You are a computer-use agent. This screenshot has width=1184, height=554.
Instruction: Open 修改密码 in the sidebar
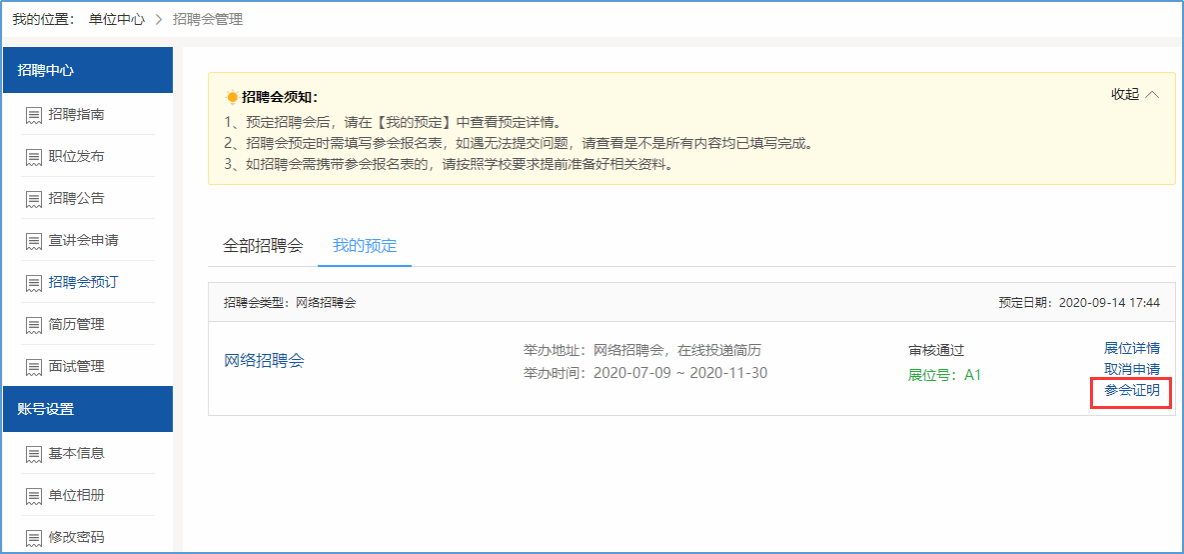(76, 538)
